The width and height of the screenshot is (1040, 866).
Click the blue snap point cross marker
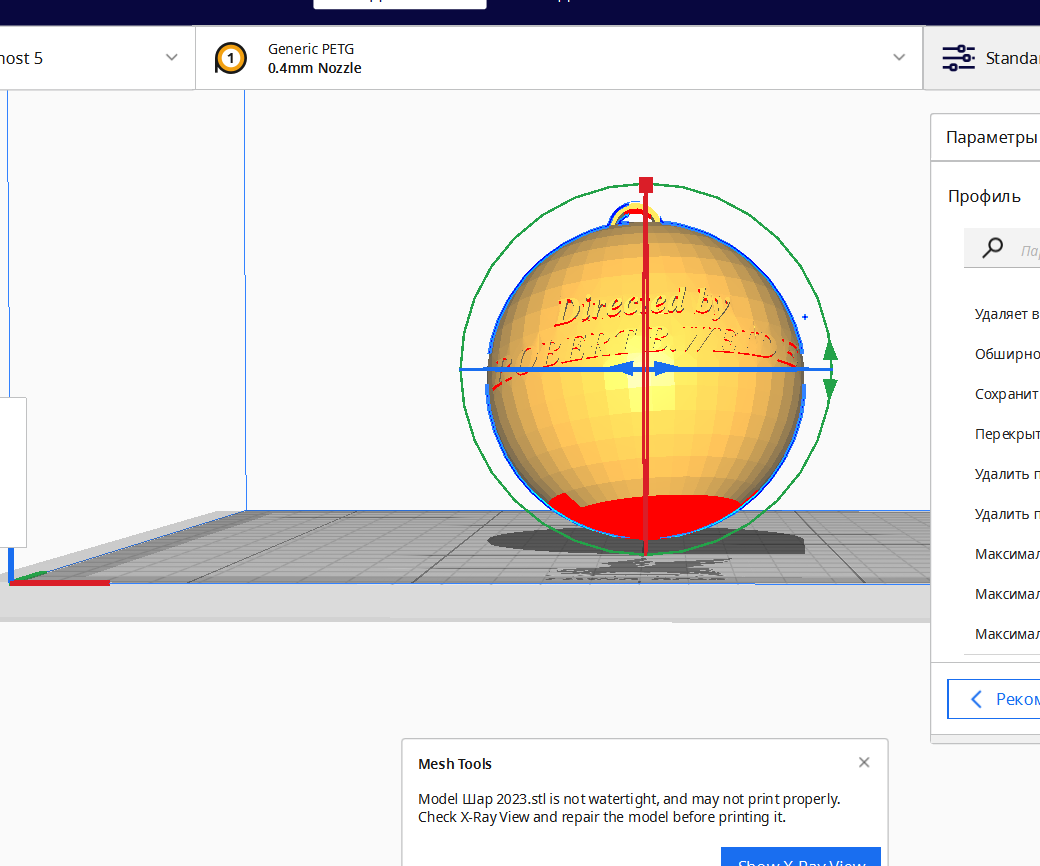[805, 317]
